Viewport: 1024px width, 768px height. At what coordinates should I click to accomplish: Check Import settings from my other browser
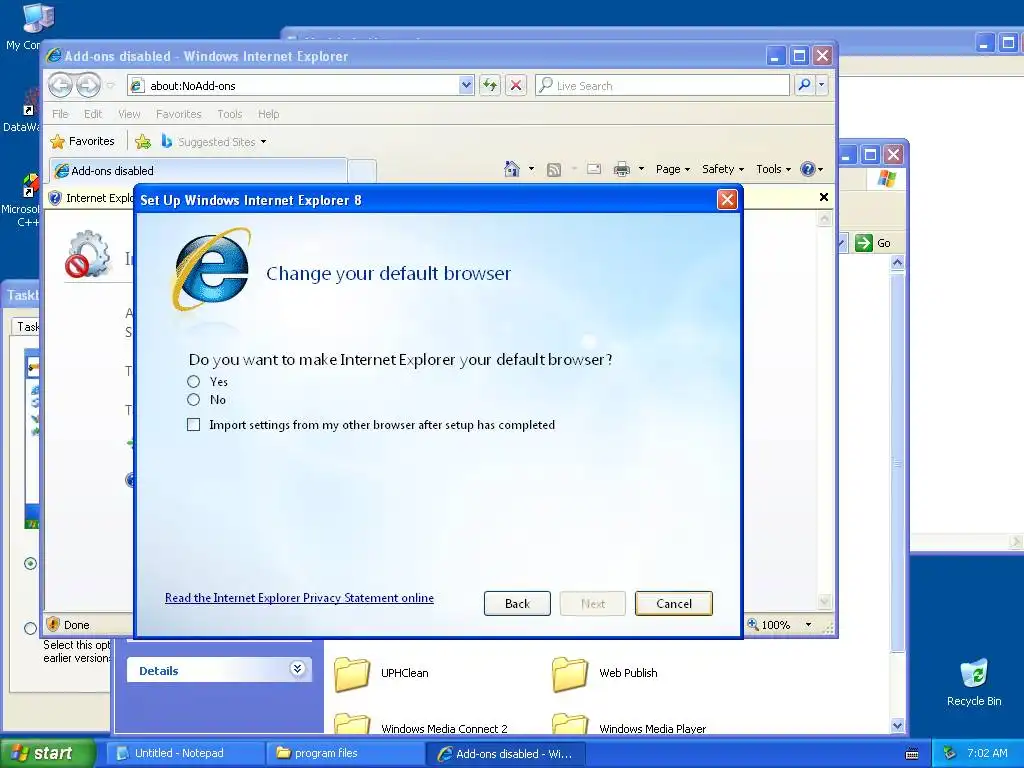tap(193, 424)
